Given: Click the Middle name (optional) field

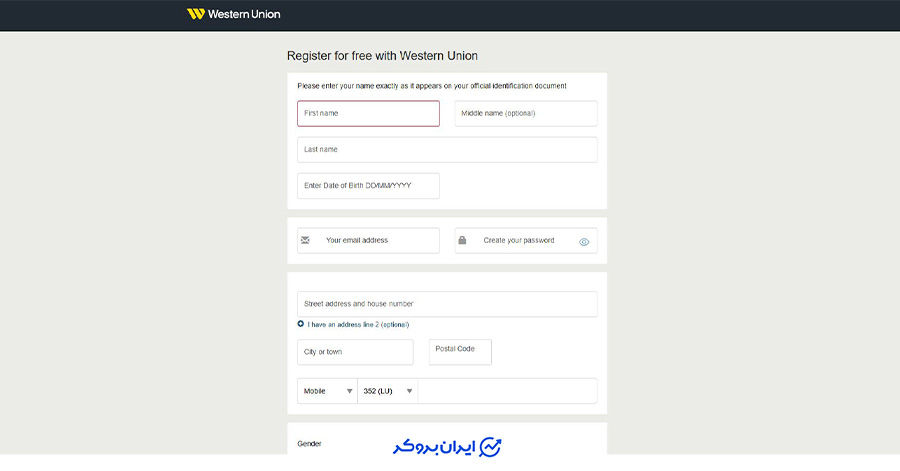Looking at the screenshot, I should click(x=526, y=114).
